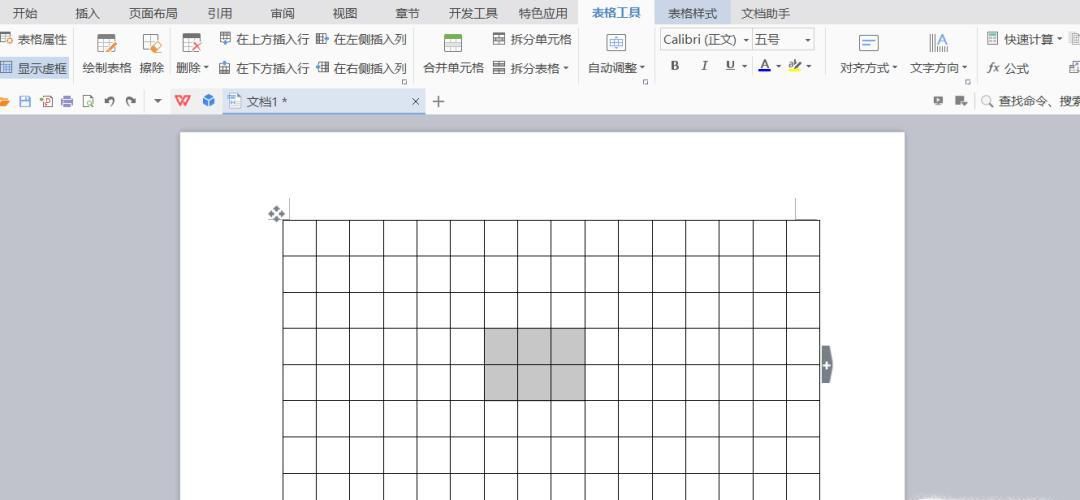1080x500 pixels.
Task: Click the plus handle to add column
Action: pyautogui.click(x=827, y=364)
